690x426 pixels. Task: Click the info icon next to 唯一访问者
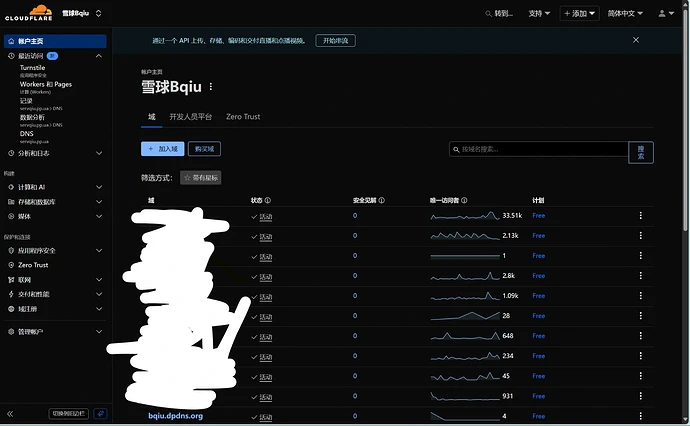tap(465, 200)
